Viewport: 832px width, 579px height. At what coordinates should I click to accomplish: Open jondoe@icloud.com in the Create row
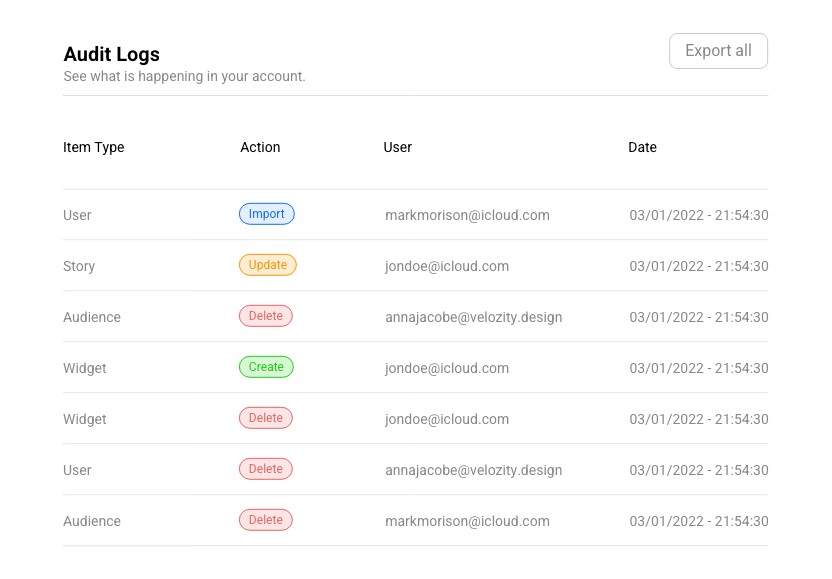tap(447, 368)
